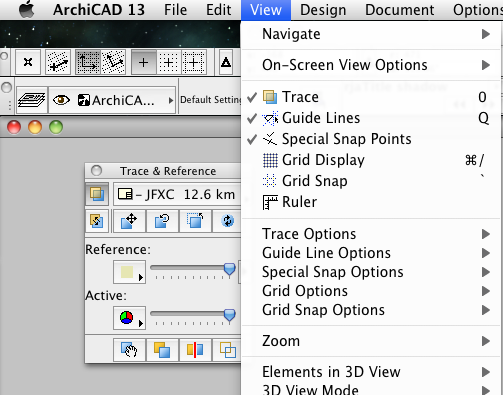Select the rotated grid toolbar icon
Viewport: 503px width, 395px height.
click(x=113, y=62)
